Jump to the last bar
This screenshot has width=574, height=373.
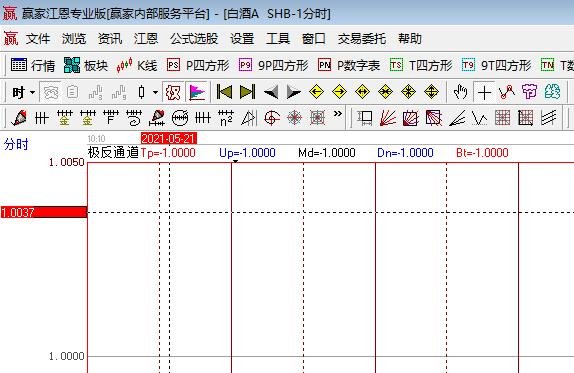click(x=247, y=92)
